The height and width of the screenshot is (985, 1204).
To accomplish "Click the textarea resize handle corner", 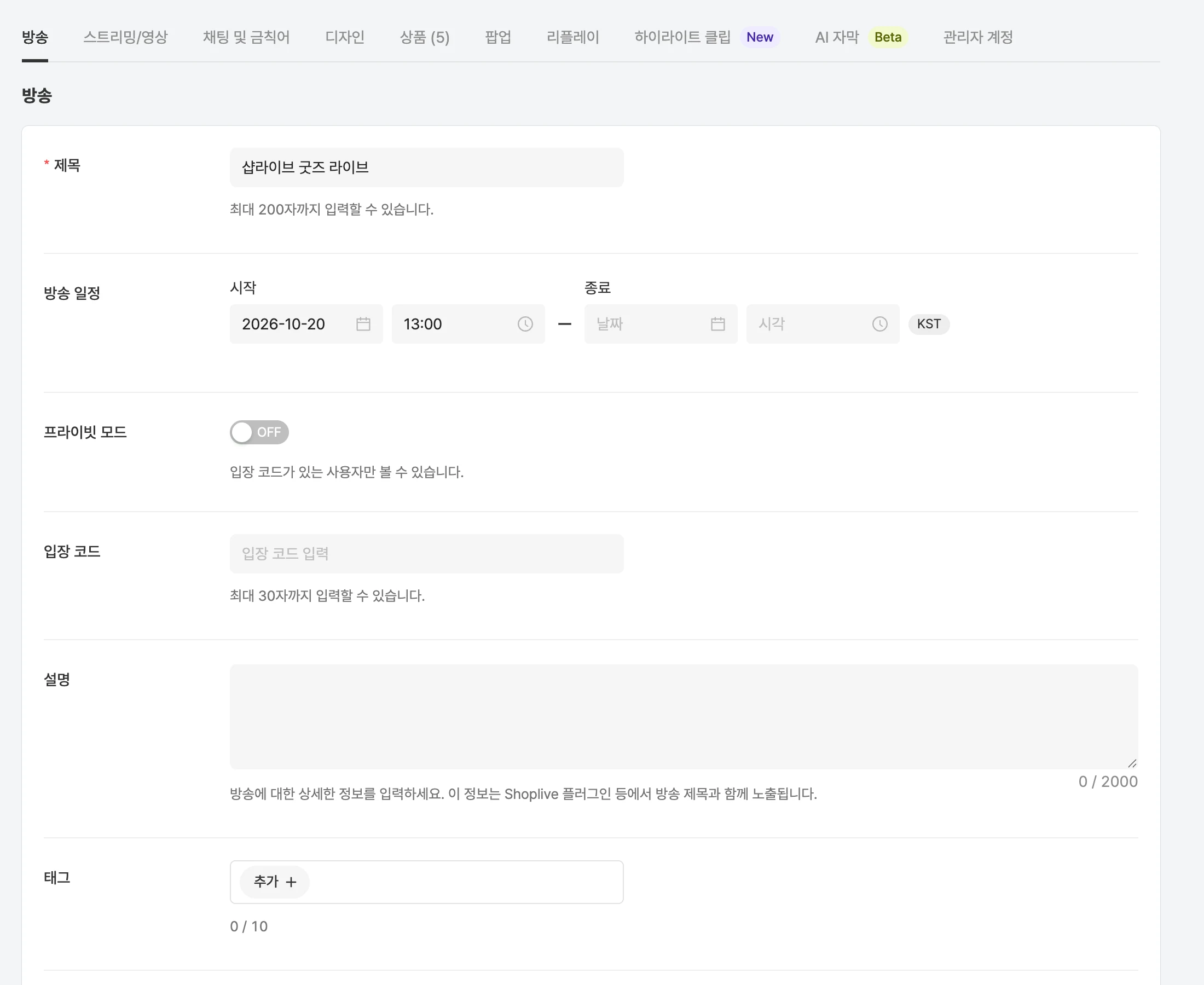I will [x=1132, y=763].
